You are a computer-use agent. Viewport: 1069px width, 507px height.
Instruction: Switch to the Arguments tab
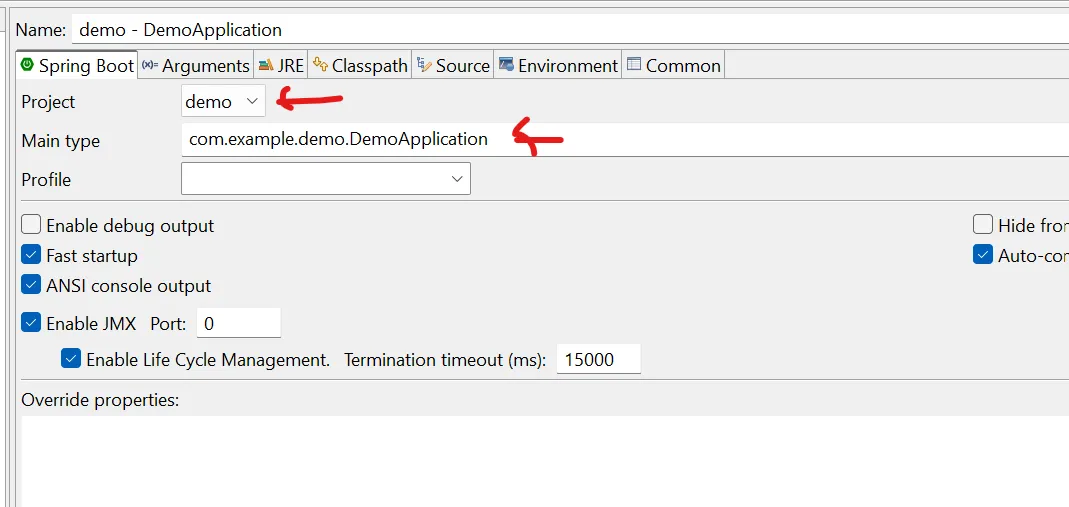196,65
